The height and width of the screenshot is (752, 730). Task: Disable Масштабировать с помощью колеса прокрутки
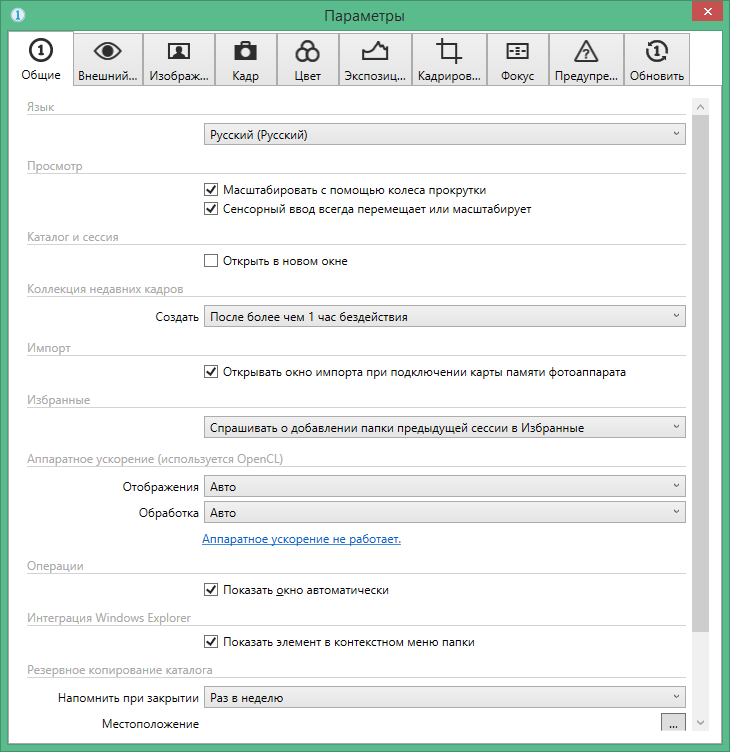[211, 189]
